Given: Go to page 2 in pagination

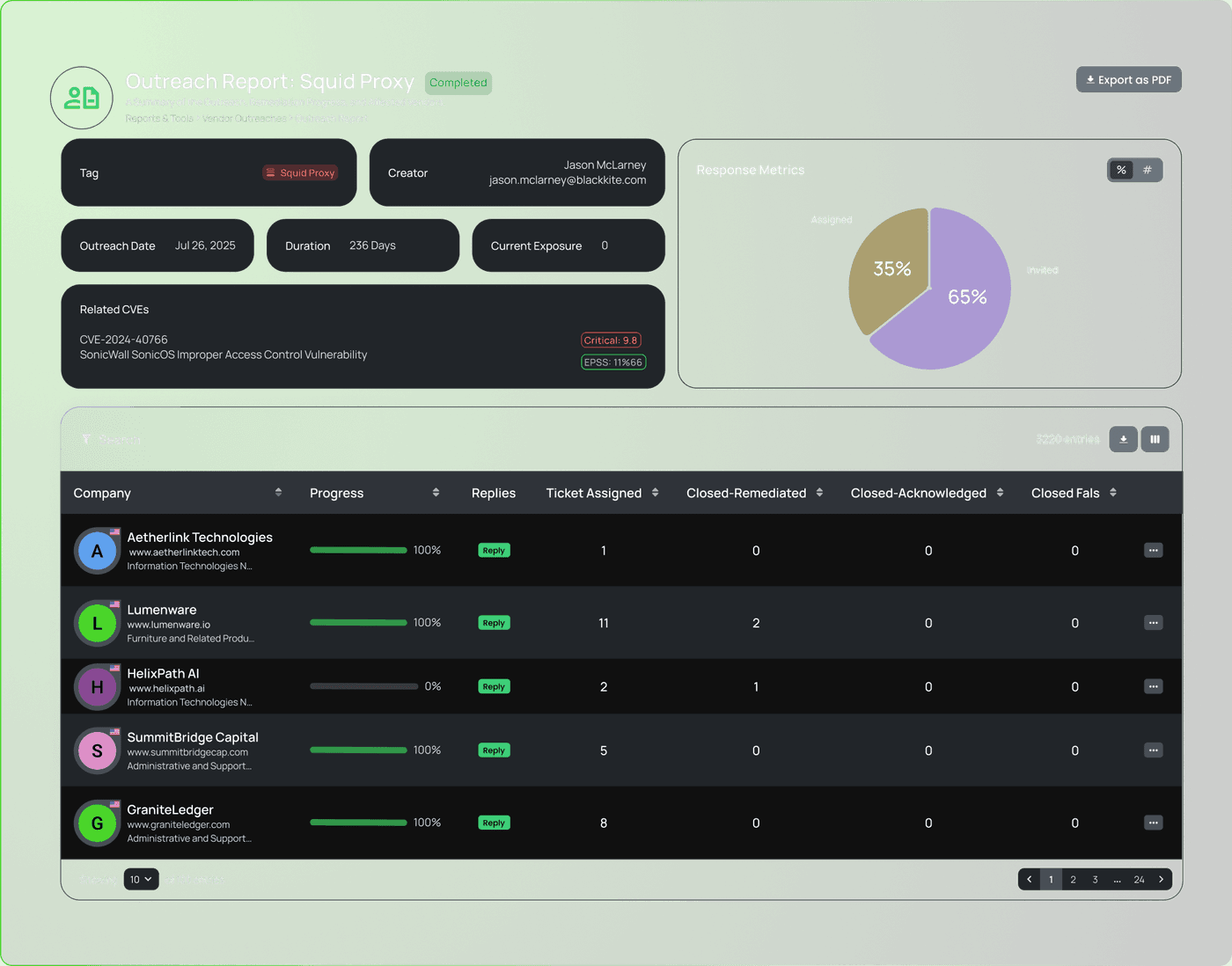Looking at the screenshot, I should pos(1073,880).
